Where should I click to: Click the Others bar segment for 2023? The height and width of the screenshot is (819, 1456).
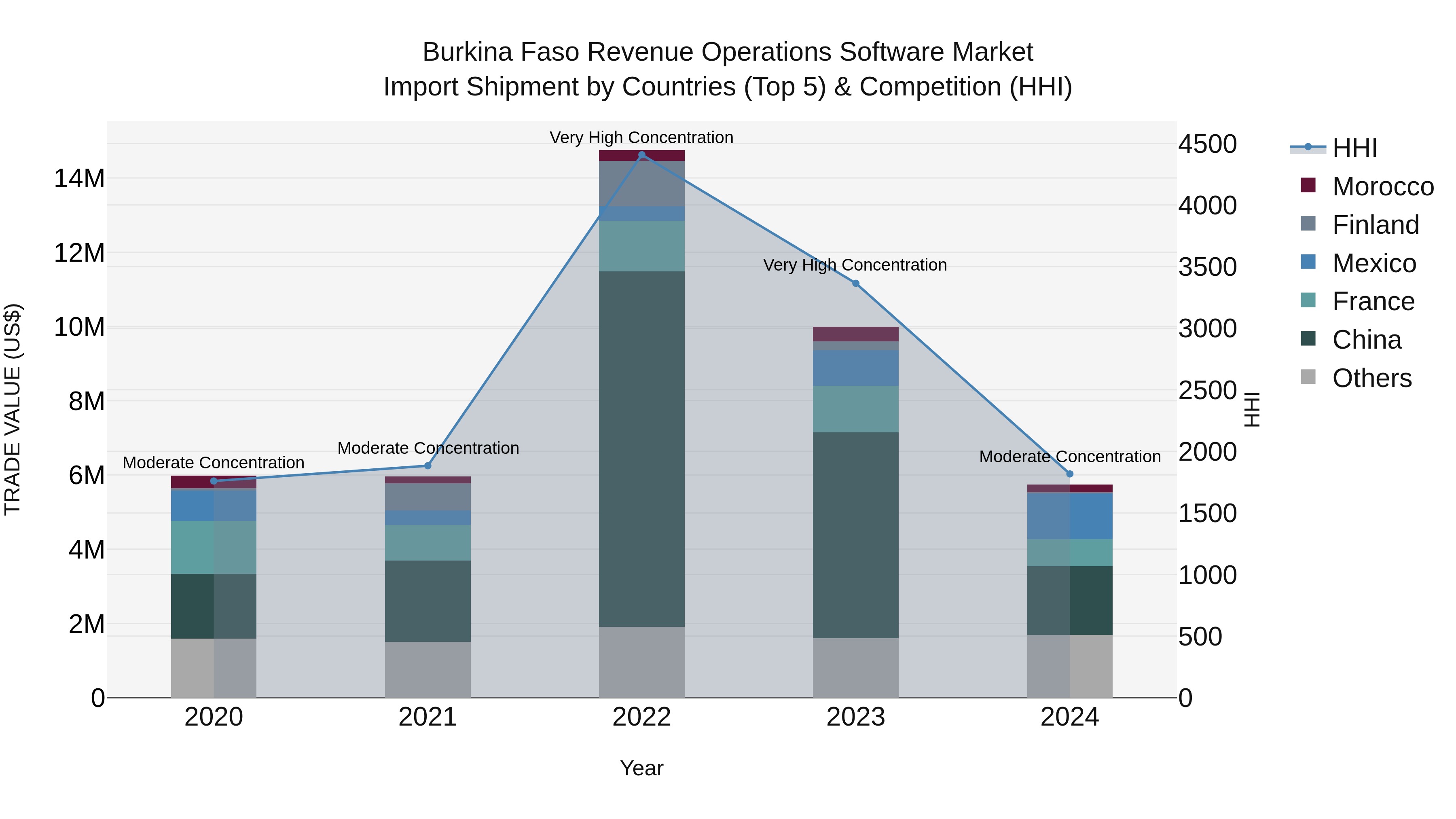coord(856,667)
